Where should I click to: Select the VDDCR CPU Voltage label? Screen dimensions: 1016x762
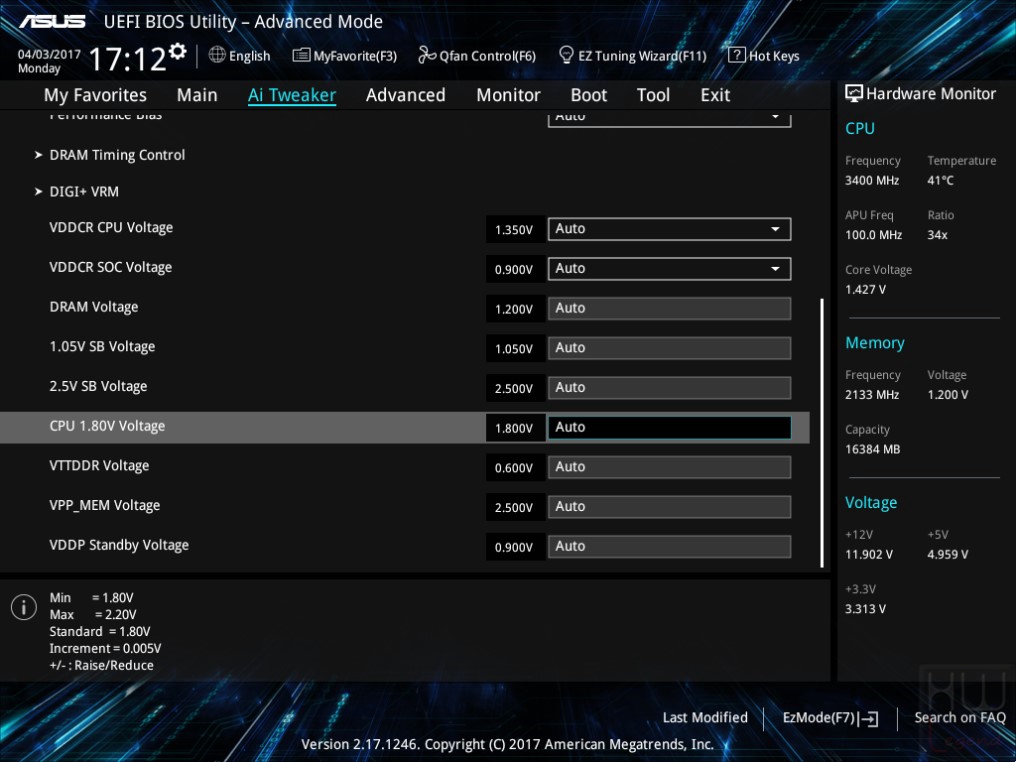[111, 228]
